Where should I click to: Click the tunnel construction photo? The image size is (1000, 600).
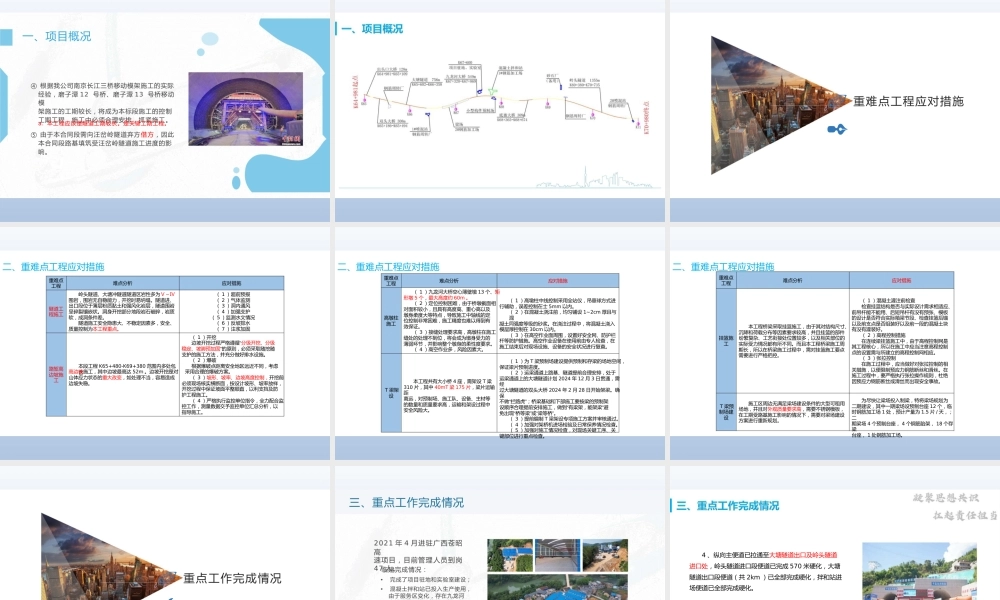pos(246,109)
